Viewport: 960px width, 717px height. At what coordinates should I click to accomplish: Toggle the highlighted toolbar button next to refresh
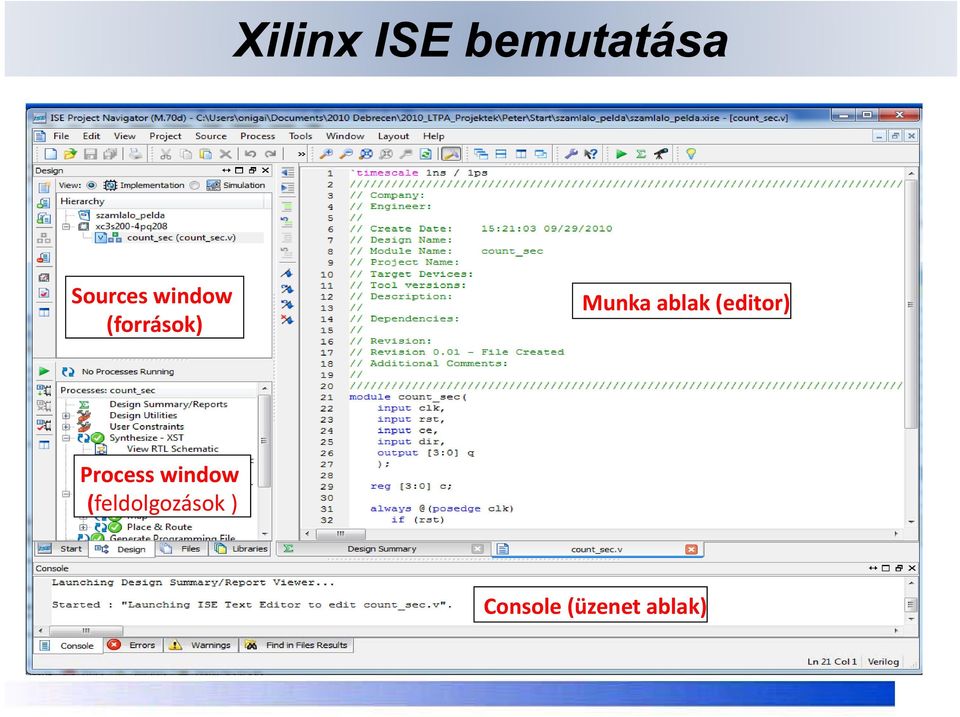point(451,154)
